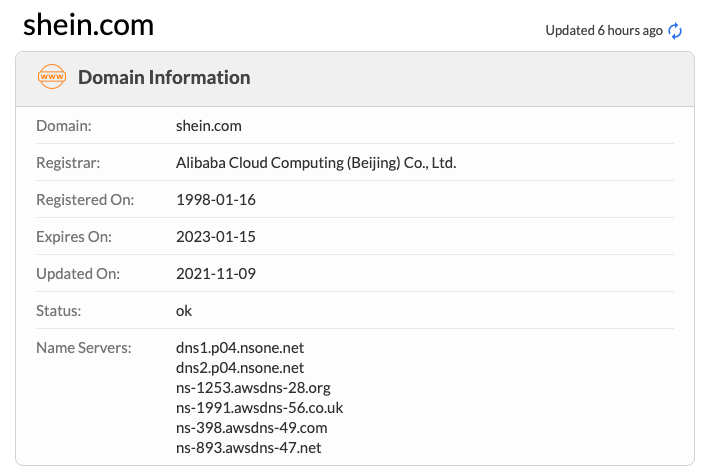Click name server ns-893.awsdns-47.net
708x476 pixels.
click(x=249, y=447)
